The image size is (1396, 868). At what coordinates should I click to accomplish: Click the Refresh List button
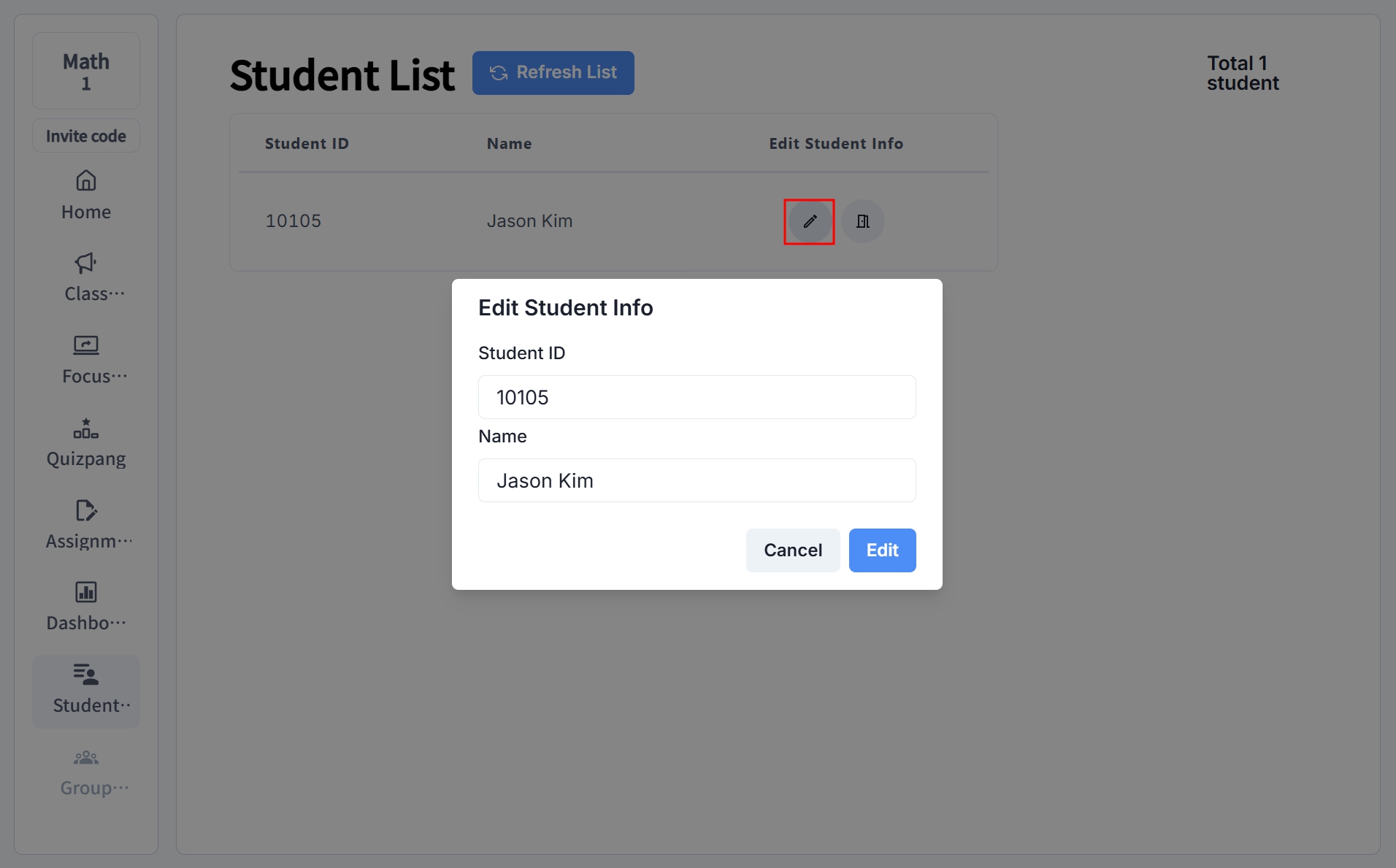553,73
